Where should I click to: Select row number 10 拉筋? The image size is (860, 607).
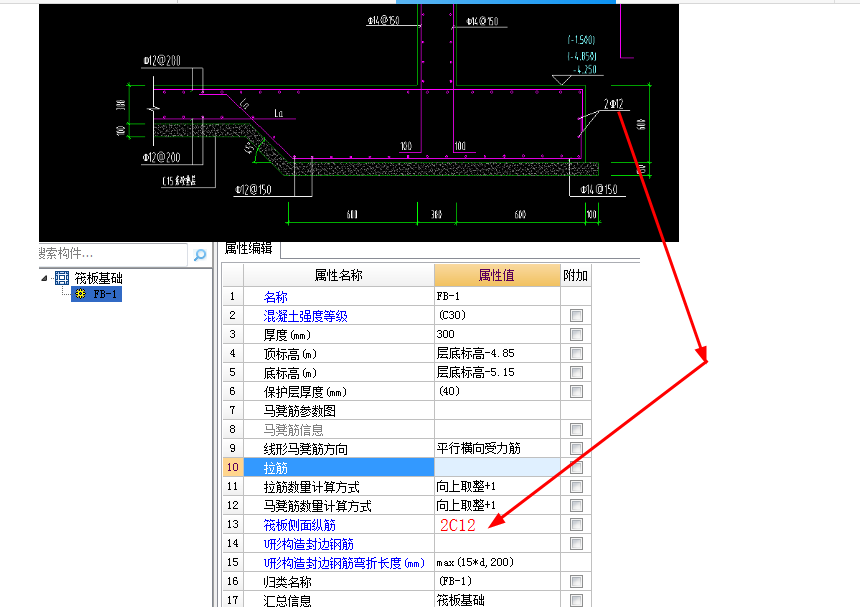tap(233, 467)
